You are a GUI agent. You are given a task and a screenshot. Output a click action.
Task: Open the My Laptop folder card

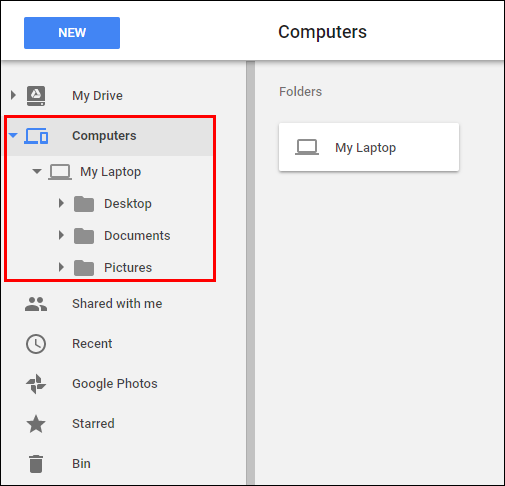coord(369,147)
